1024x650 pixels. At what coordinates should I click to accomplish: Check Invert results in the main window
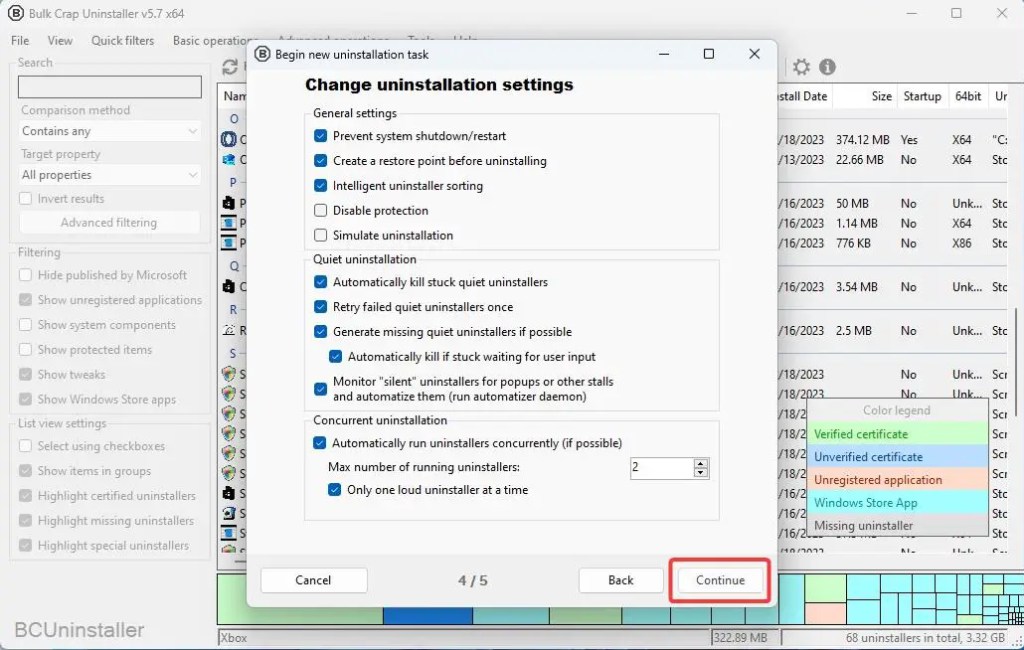25,199
